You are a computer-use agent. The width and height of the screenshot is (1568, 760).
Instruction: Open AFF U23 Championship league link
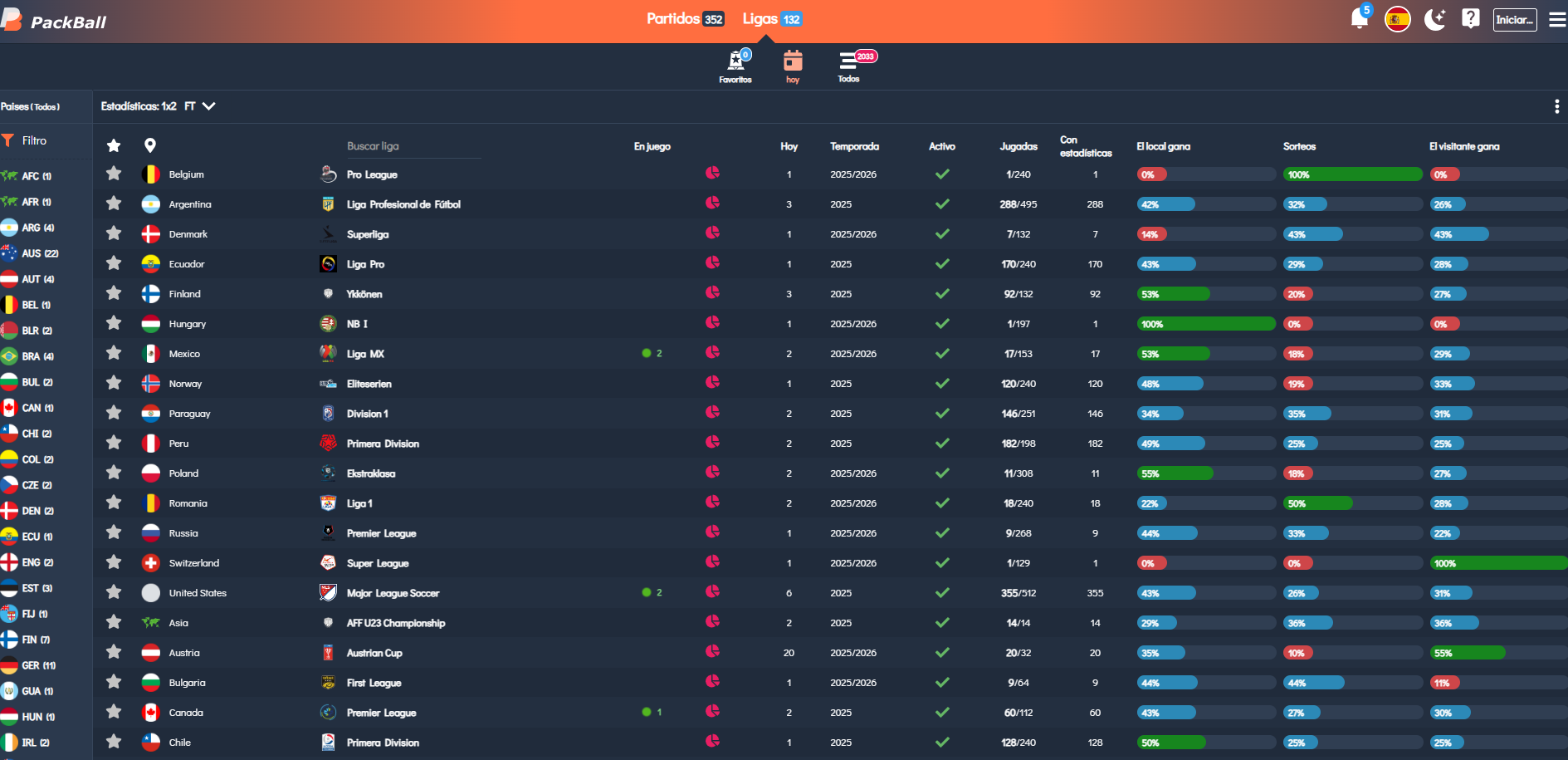pos(396,623)
